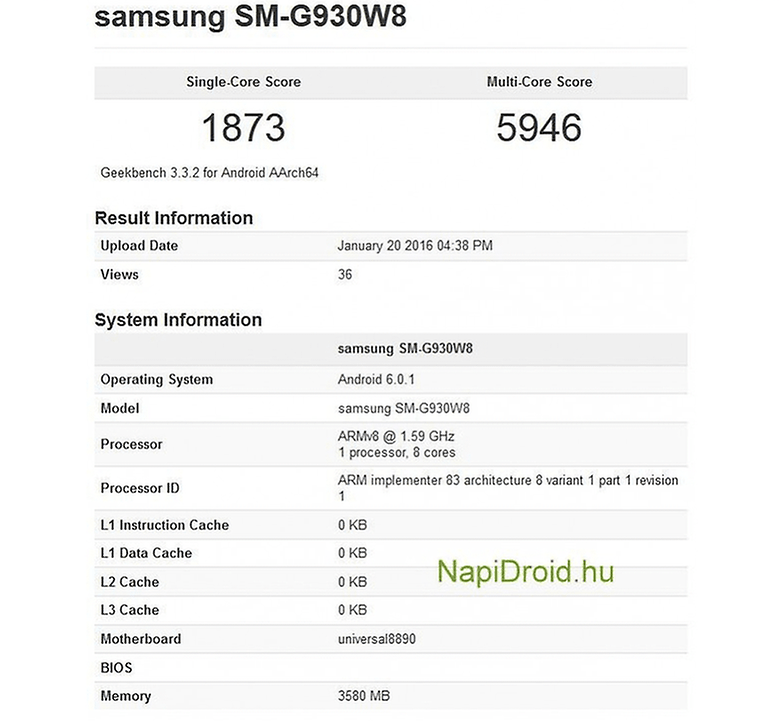The height and width of the screenshot is (725, 782).
Task: Select 1 processor, 8 cores text
Action: click(x=396, y=453)
